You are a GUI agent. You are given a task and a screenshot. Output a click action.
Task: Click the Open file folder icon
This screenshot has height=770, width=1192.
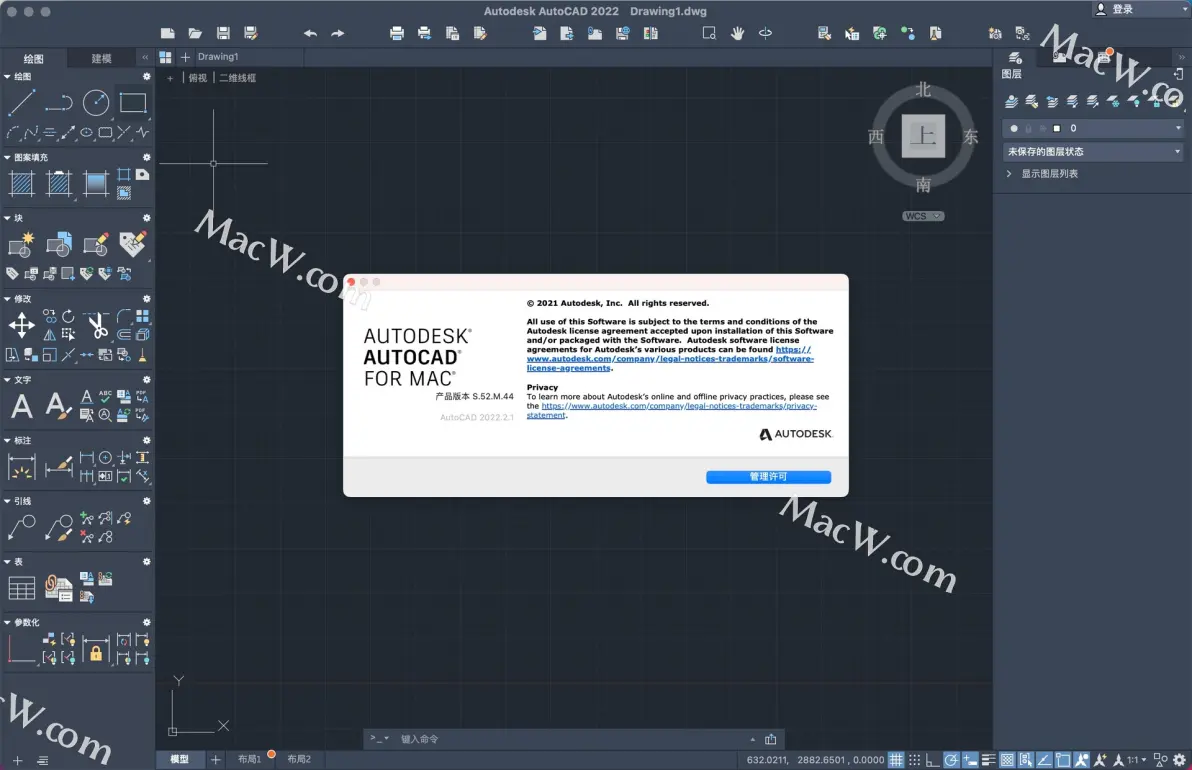pyautogui.click(x=195, y=33)
